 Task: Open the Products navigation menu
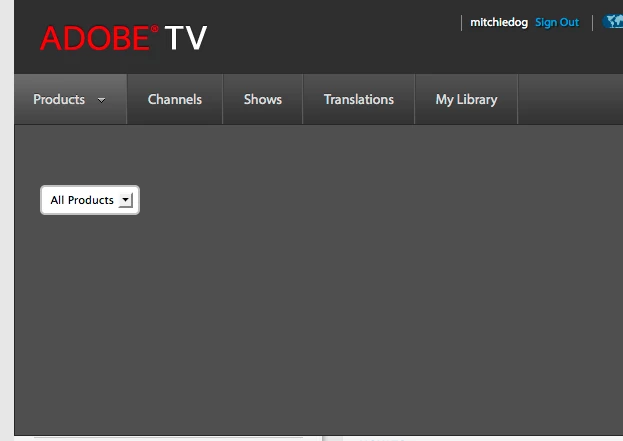pyautogui.click(x=70, y=99)
